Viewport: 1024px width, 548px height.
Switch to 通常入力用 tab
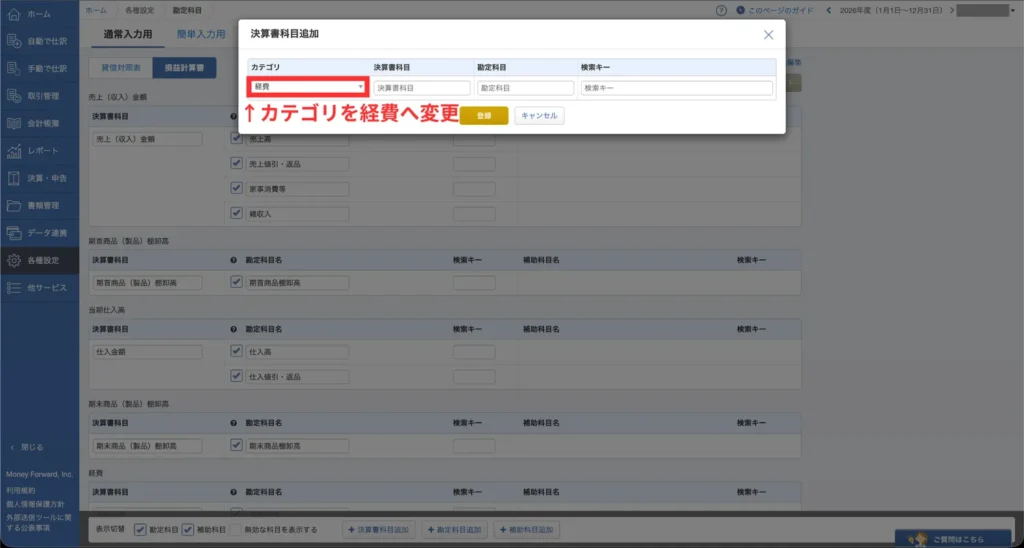pos(128,34)
